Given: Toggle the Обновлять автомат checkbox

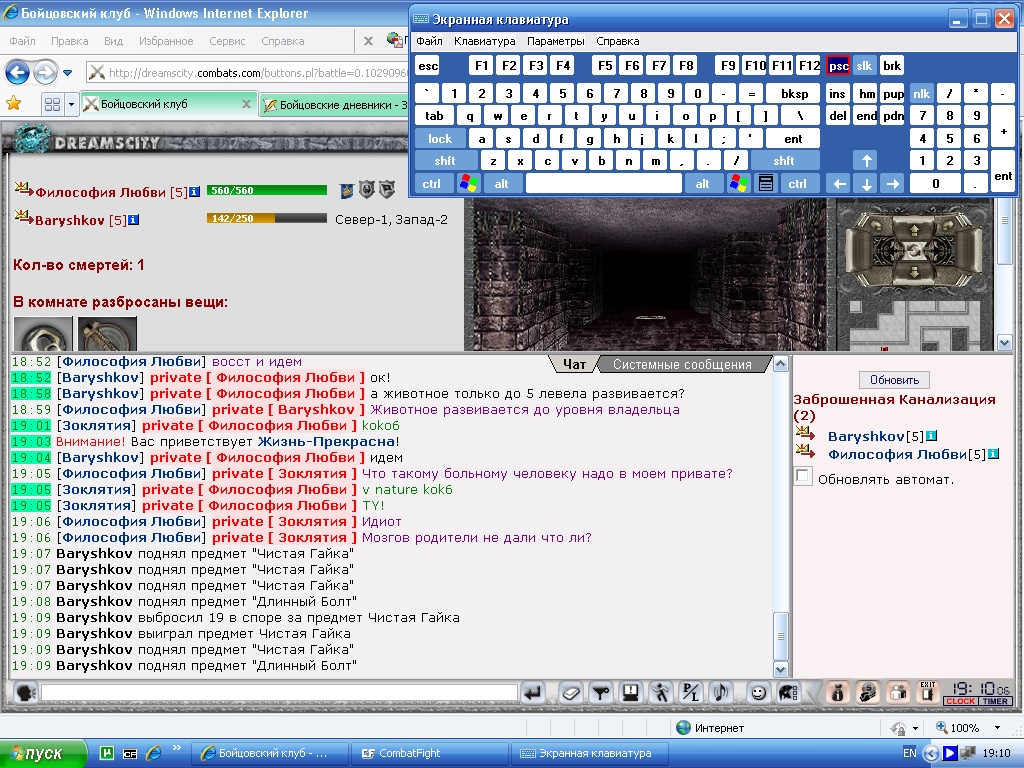Looking at the screenshot, I should tap(803, 476).
